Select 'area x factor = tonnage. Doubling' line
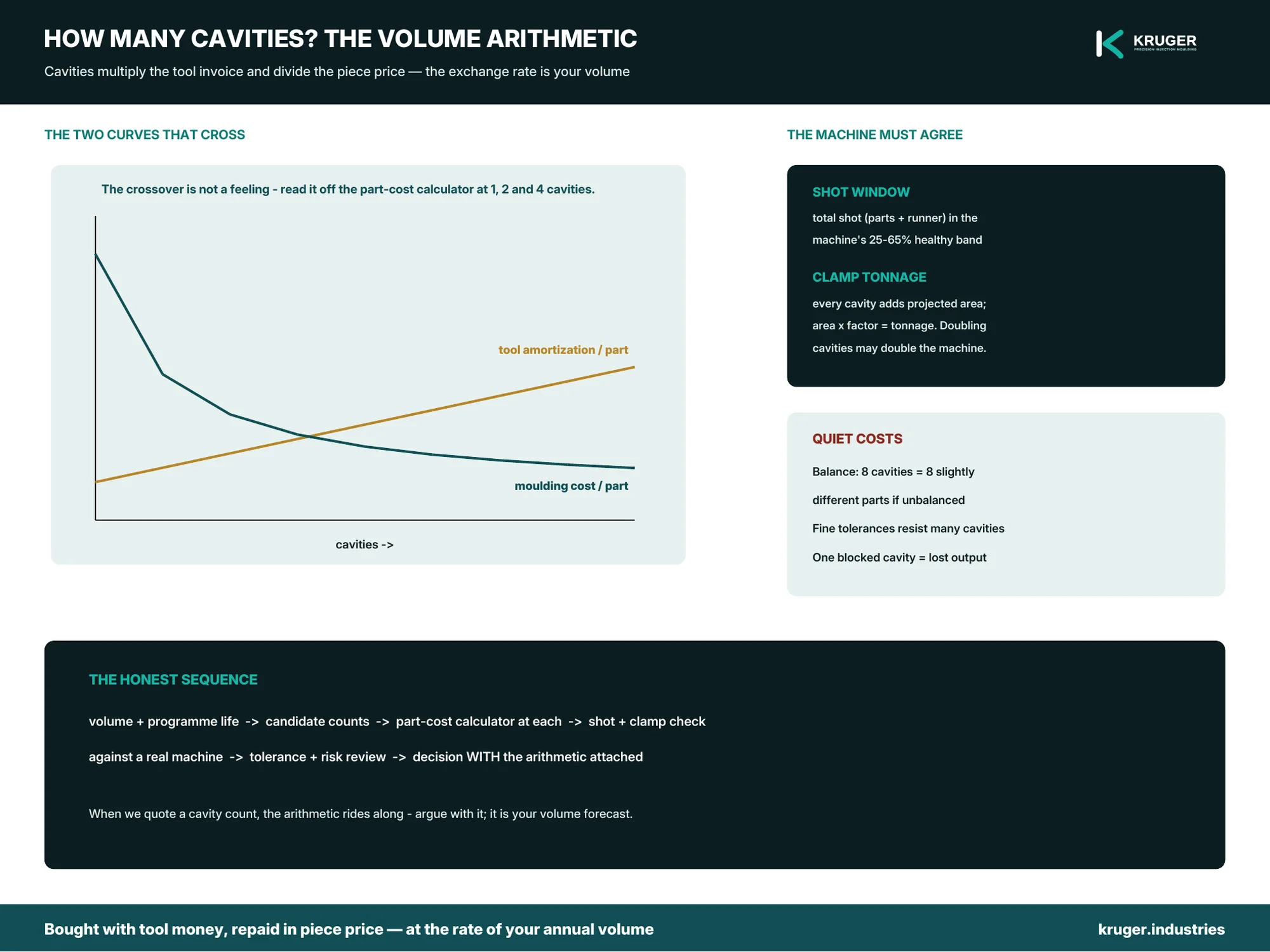The width and height of the screenshot is (1270, 952). pyautogui.click(x=899, y=326)
